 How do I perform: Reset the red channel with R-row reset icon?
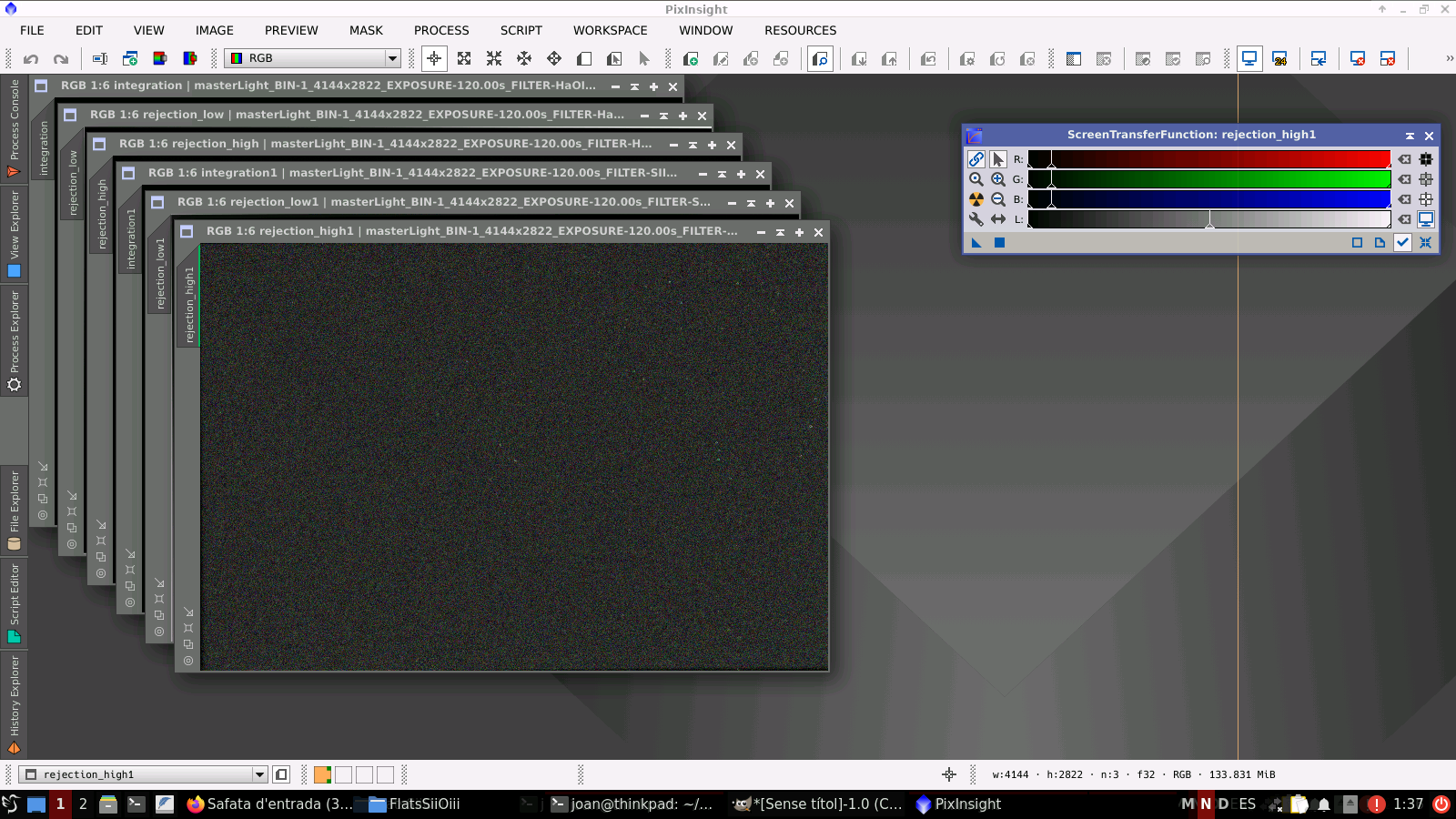coord(1405,159)
